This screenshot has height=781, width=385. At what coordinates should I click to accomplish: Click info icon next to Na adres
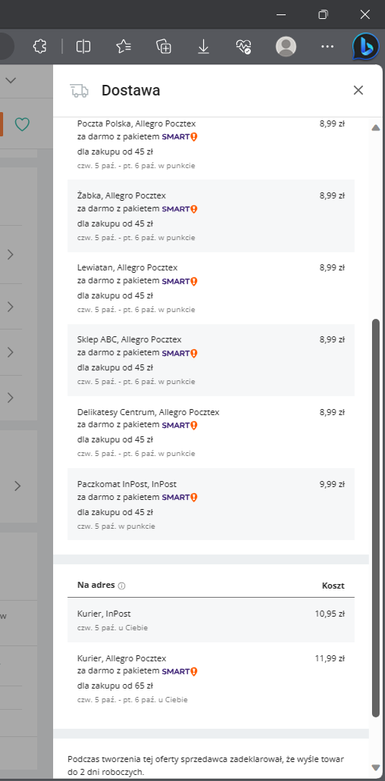coord(122,586)
